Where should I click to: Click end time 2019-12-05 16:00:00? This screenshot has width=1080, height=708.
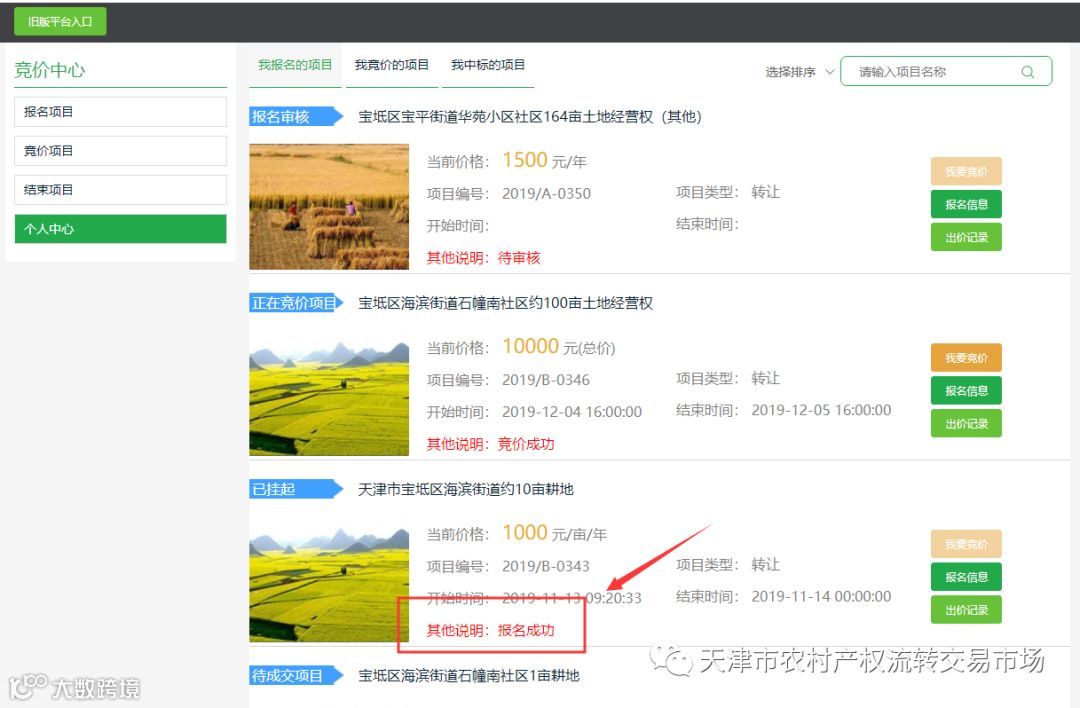click(x=821, y=410)
